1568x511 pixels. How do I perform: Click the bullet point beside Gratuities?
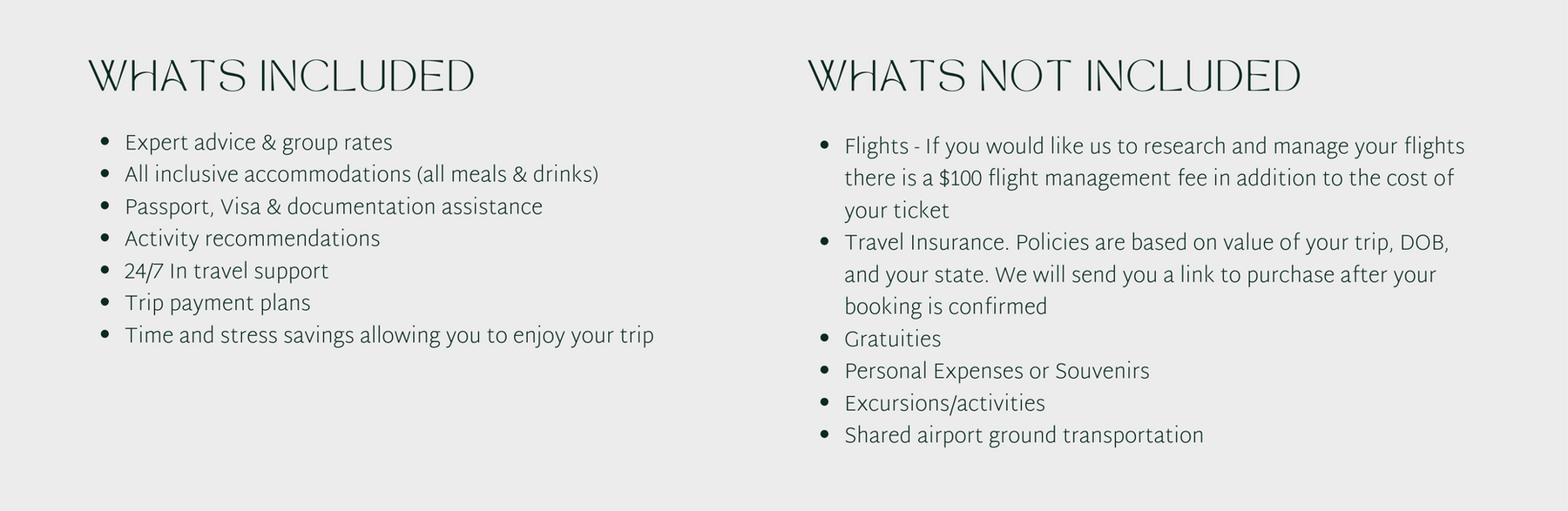(824, 338)
